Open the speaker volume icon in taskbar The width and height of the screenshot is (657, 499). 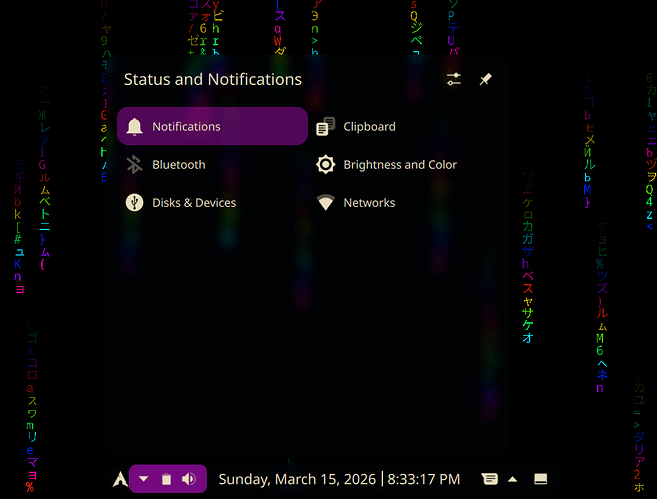click(189, 479)
